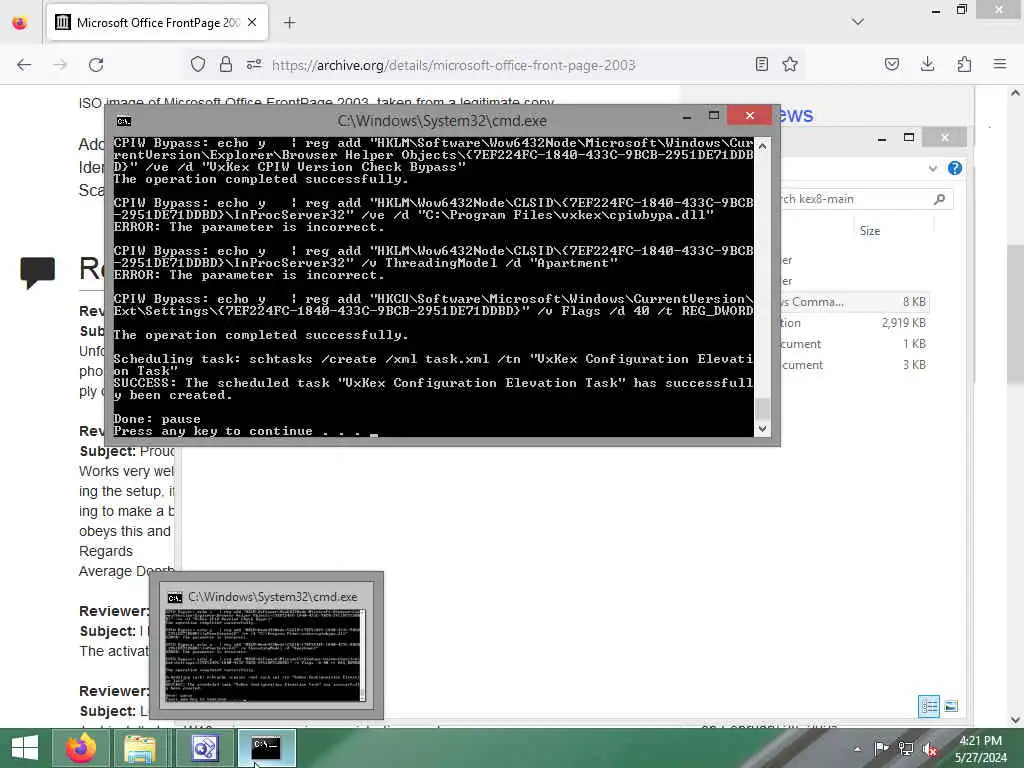Expand File Explorer ribbon chevron
The image size is (1024, 768).
(933, 168)
